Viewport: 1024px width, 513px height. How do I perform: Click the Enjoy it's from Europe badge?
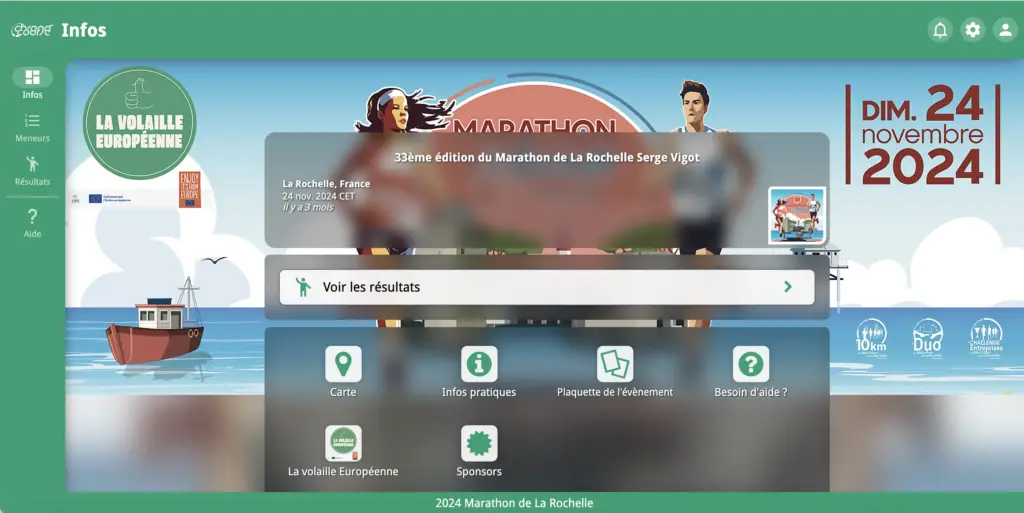point(189,190)
